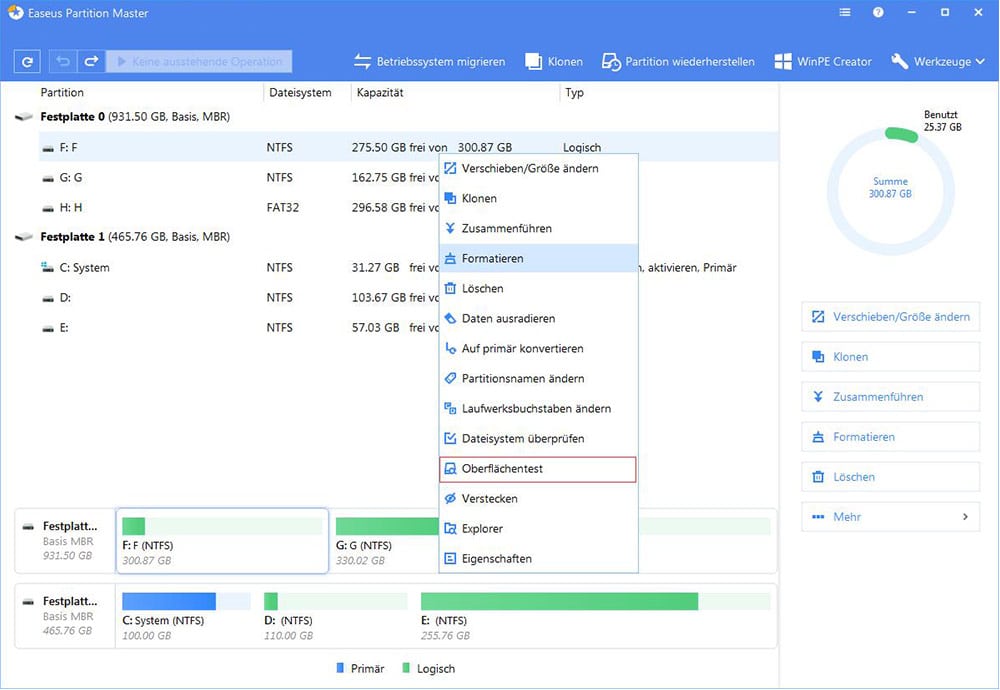
Task: Click the green Logisch legend swatch
Action: click(406, 668)
